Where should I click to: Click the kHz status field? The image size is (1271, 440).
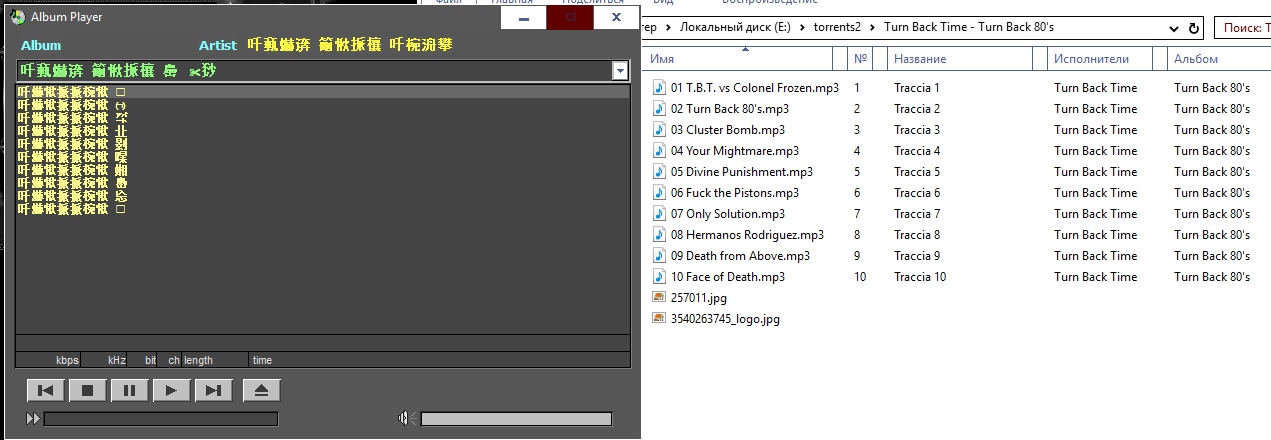[x=117, y=360]
